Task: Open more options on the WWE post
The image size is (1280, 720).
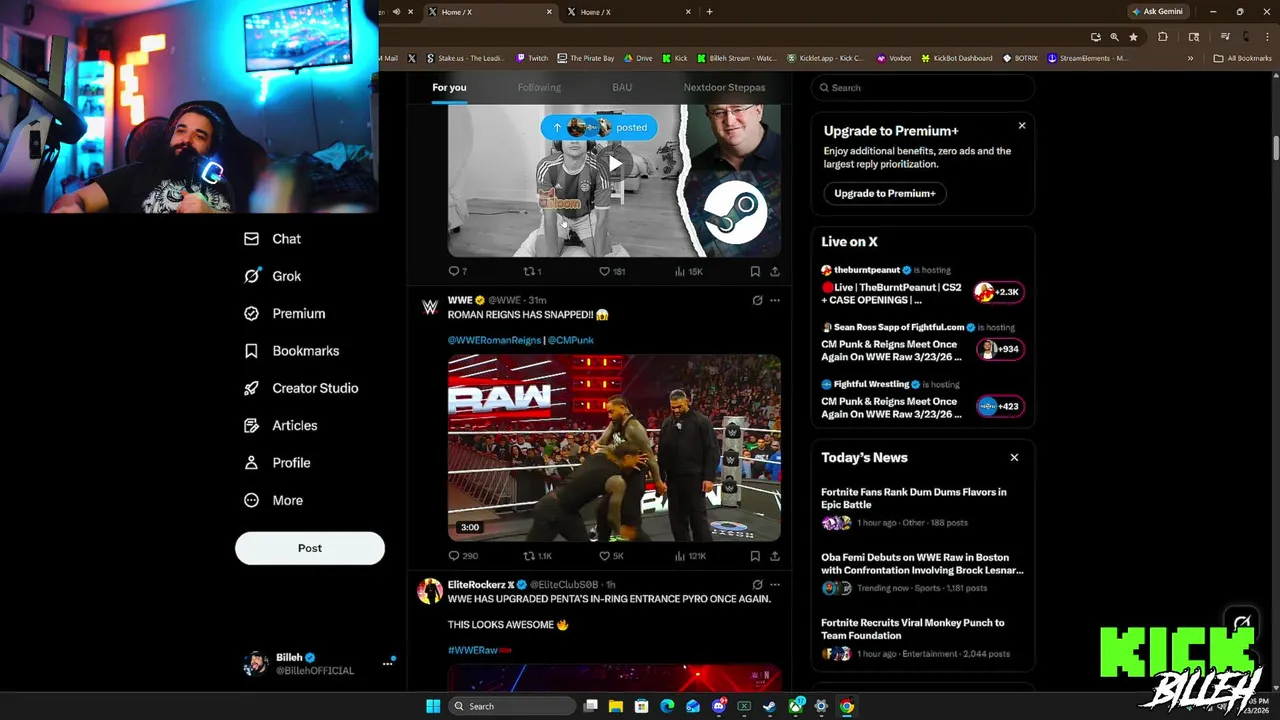Action: 774,300
